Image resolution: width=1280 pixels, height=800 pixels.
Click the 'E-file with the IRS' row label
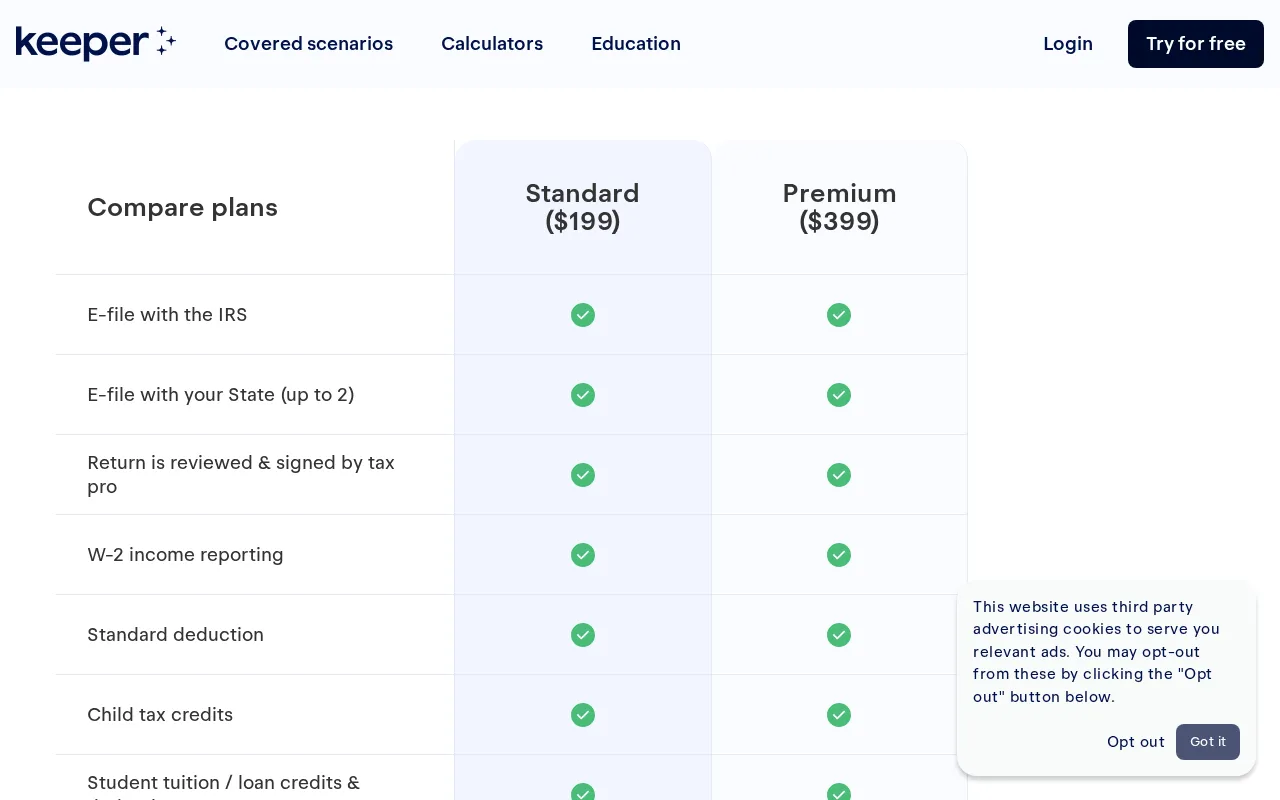click(167, 315)
